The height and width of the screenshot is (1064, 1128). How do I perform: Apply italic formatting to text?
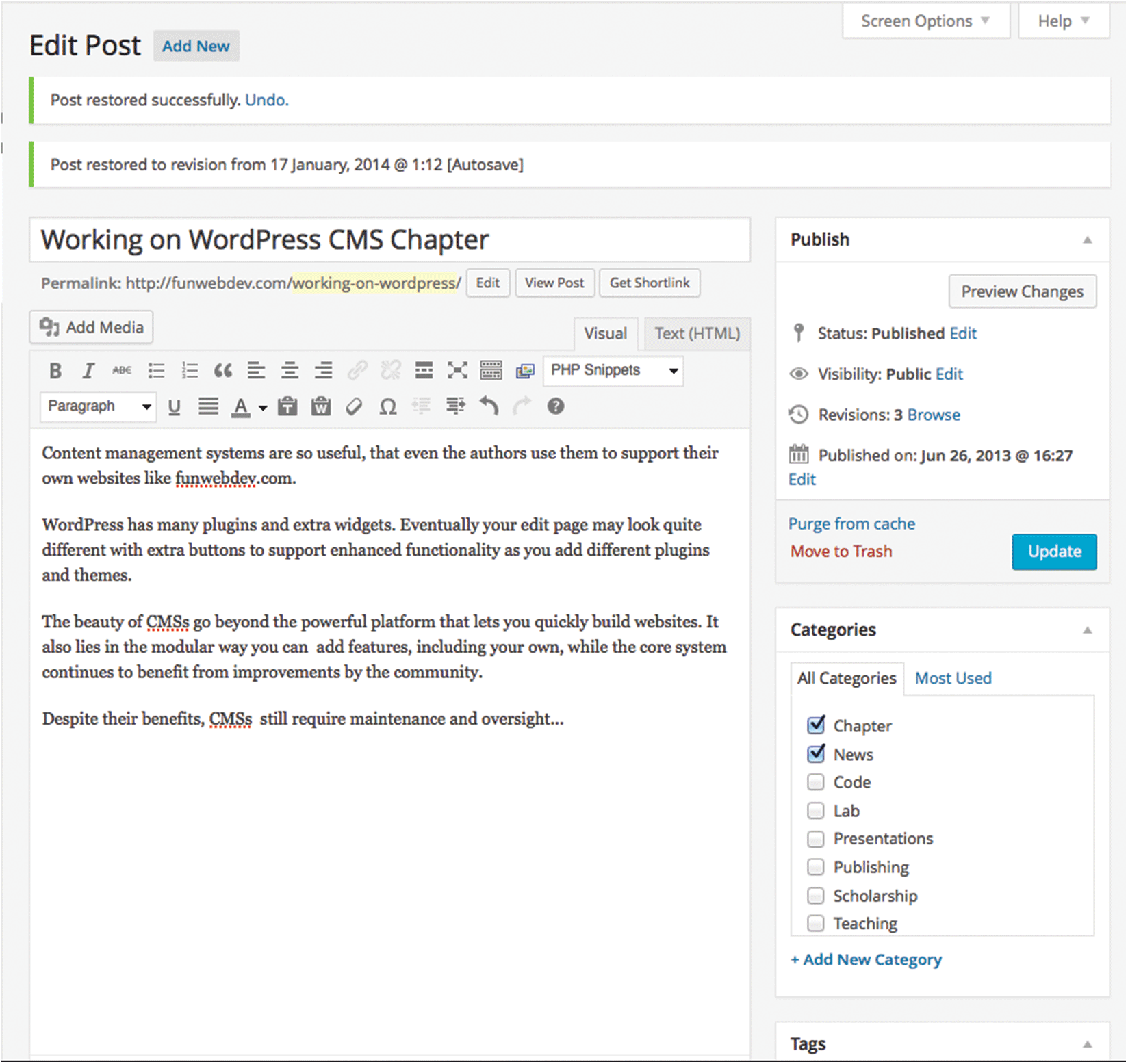(88, 371)
